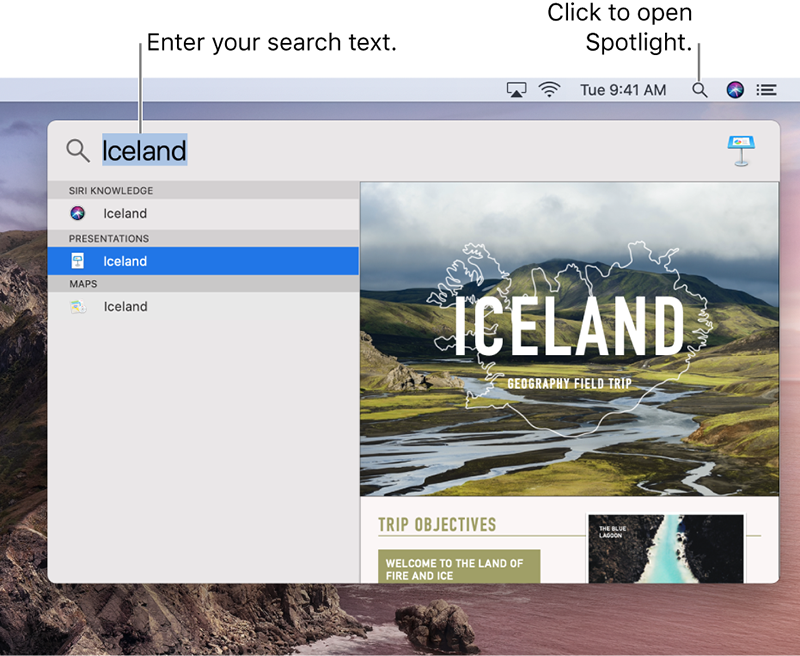Click the Keynote app icon in search bar
Image resolution: width=800 pixels, height=656 pixels.
pos(740,151)
